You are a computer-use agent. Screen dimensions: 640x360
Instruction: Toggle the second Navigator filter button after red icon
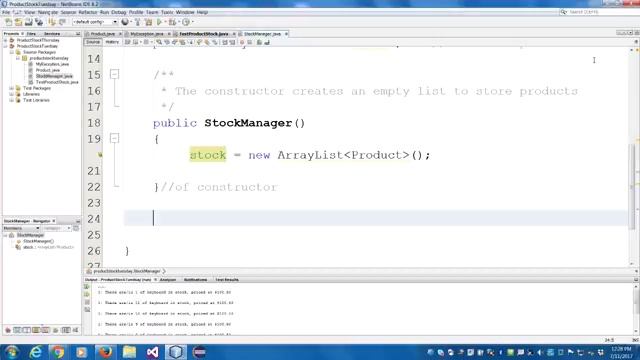[26, 330]
